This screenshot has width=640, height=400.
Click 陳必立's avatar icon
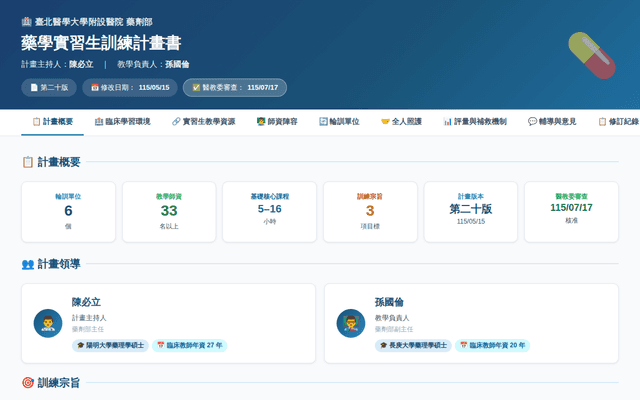click(x=48, y=323)
